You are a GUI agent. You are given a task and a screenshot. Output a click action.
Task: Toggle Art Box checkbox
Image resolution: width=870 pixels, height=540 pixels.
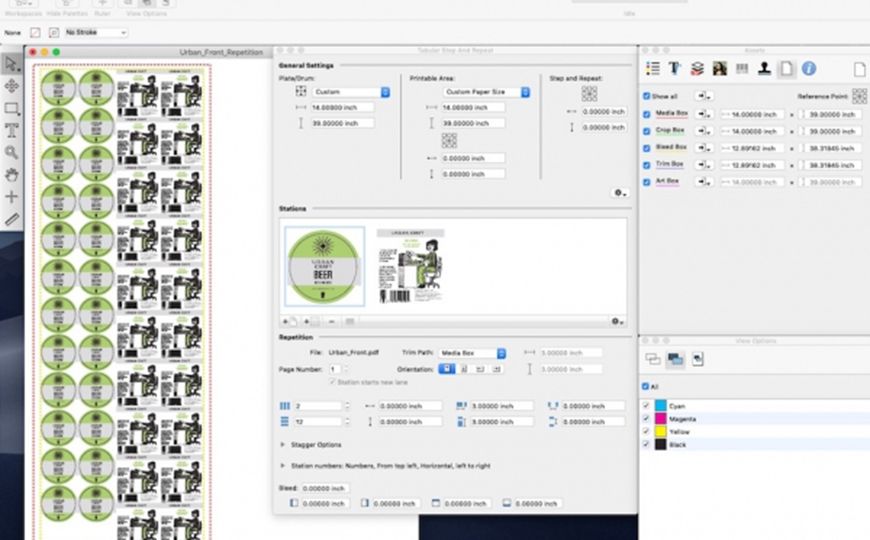tap(646, 182)
